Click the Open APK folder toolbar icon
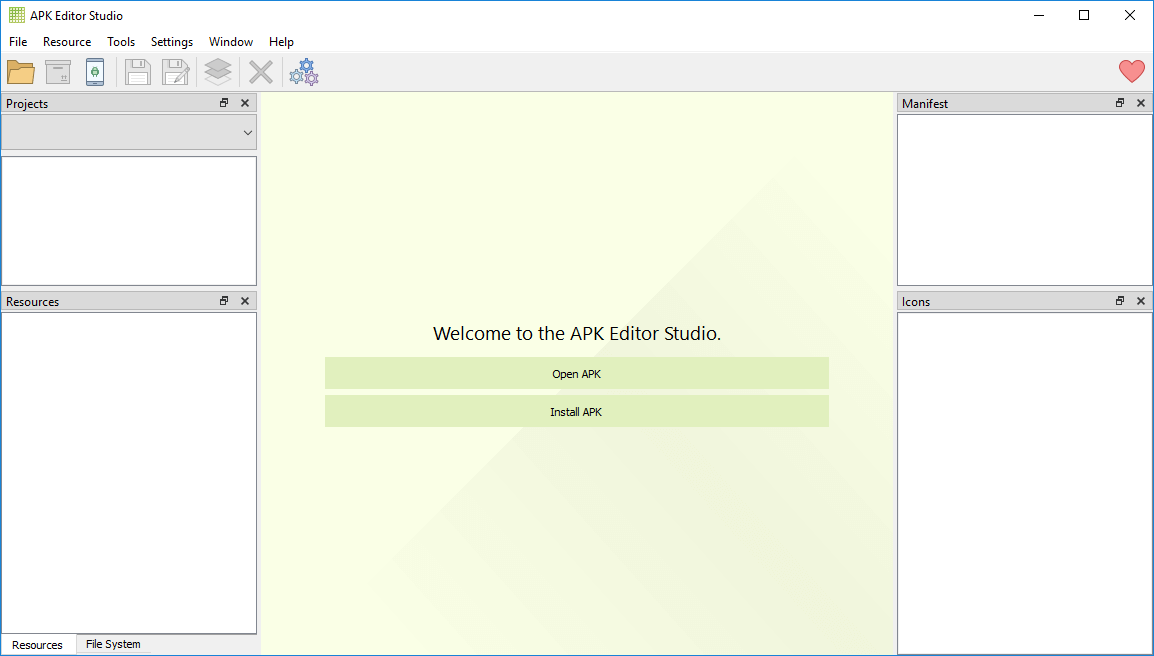 pos(21,72)
